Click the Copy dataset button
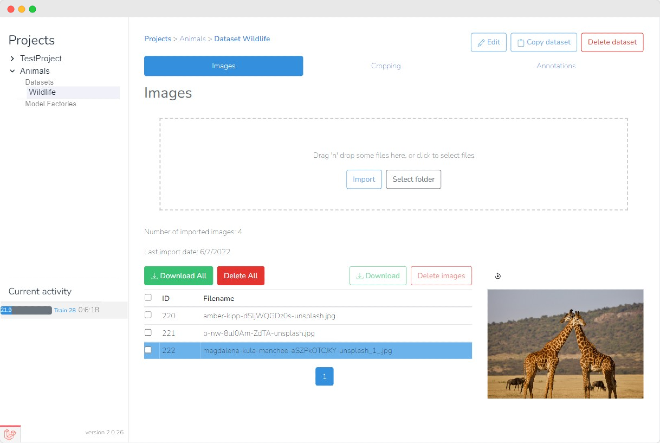Viewport: 660px width, 443px height. coord(543,42)
